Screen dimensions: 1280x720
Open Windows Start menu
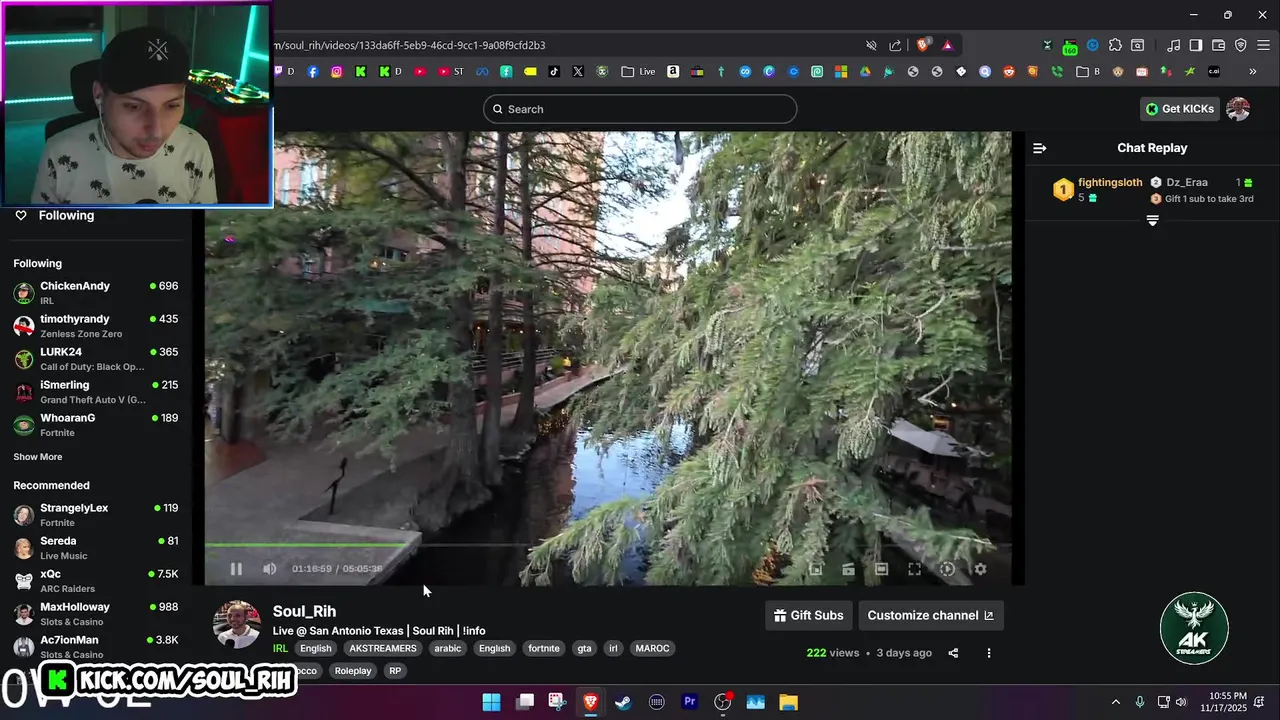(491, 702)
